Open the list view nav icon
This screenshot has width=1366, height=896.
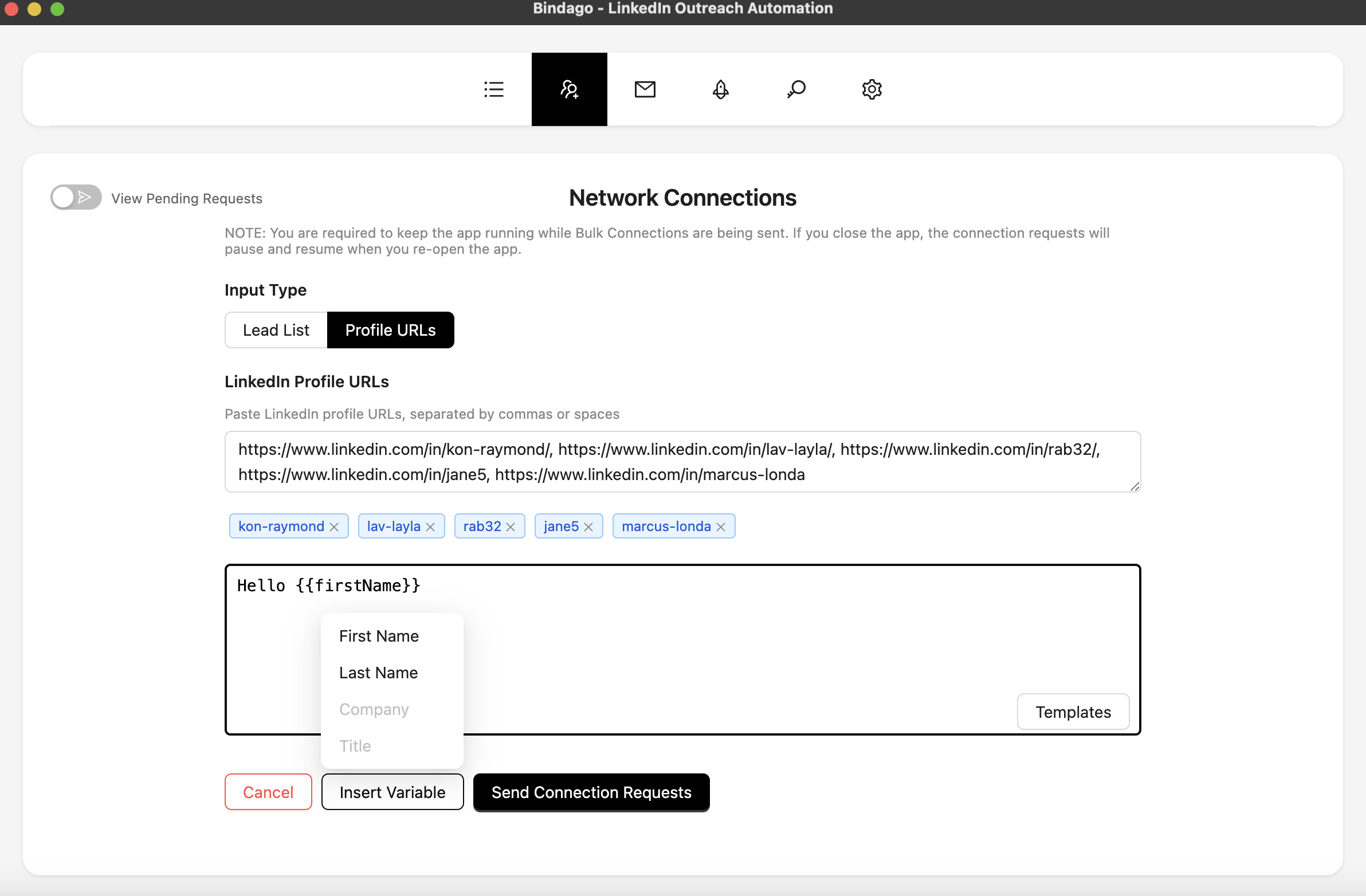493,89
